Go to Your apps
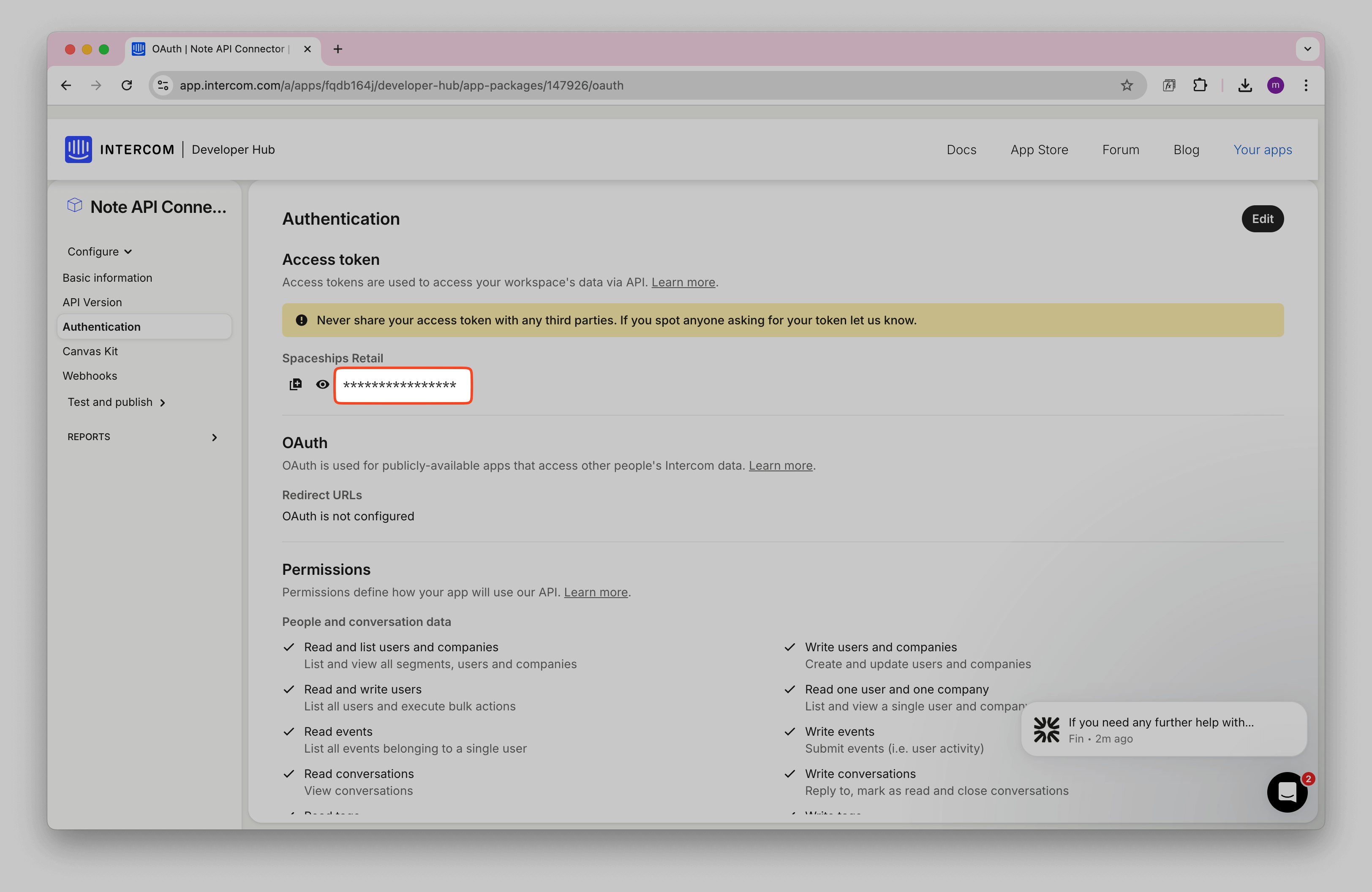Image resolution: width=1372 pixels, height=892 pixels. 1263,150
